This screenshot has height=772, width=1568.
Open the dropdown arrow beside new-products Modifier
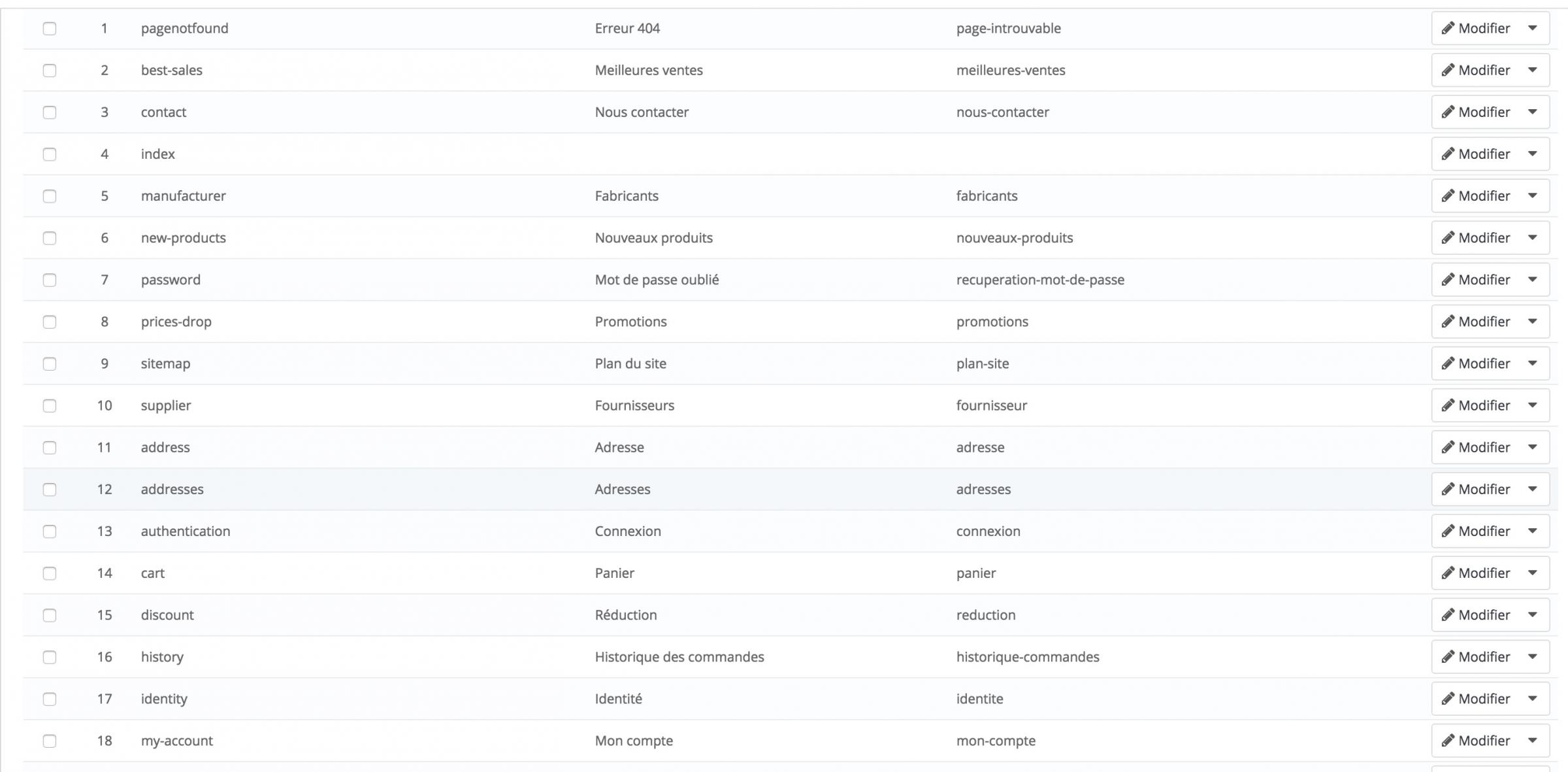[1532, 237]
